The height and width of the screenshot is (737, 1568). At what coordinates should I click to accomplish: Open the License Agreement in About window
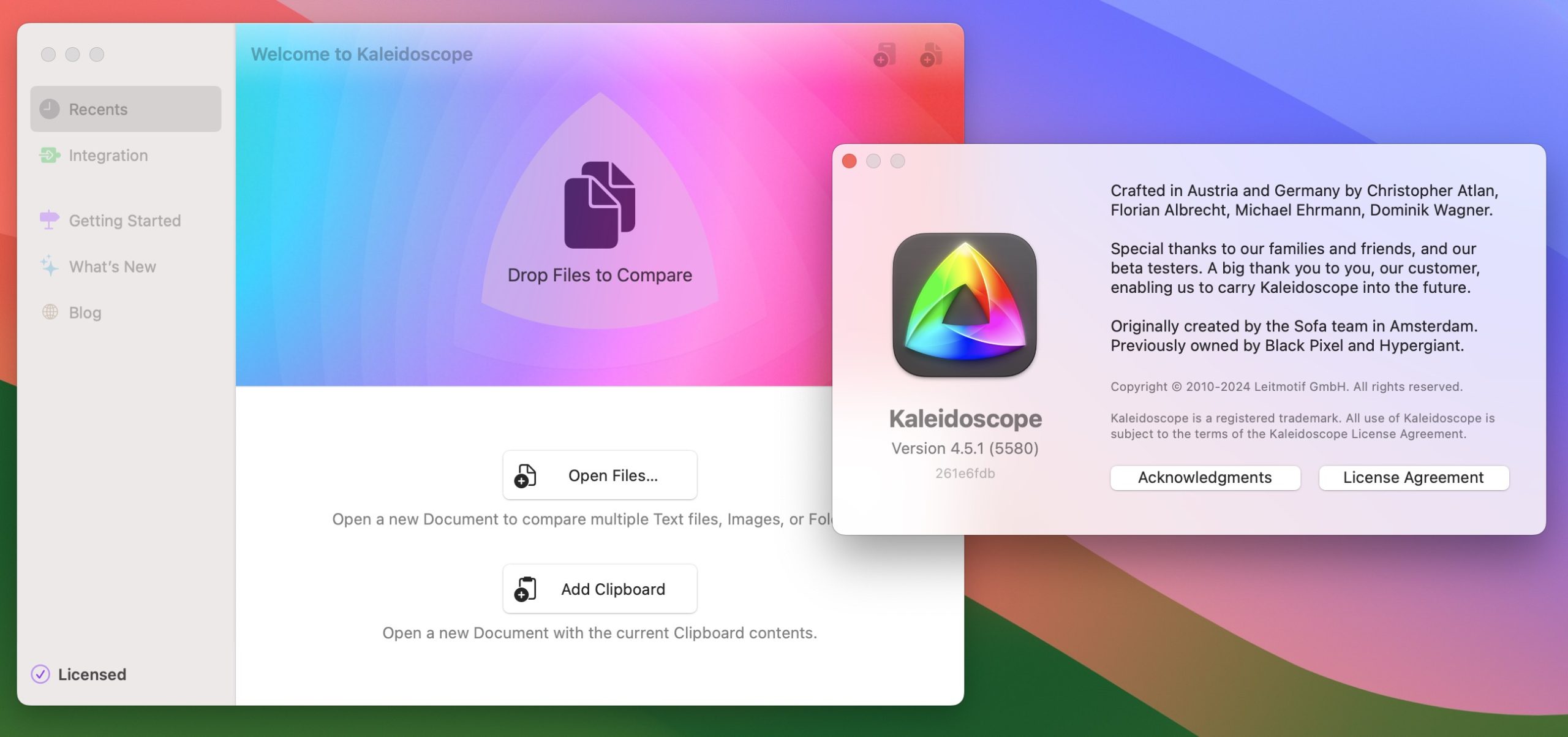point(1414,477)
